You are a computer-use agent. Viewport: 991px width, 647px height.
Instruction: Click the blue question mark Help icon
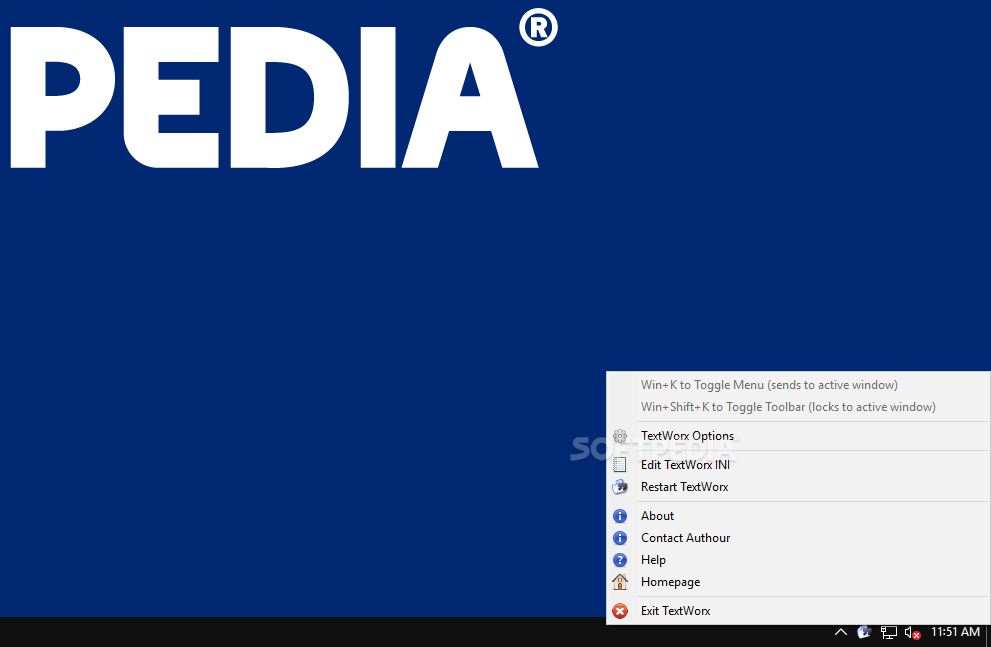(620, 560)
